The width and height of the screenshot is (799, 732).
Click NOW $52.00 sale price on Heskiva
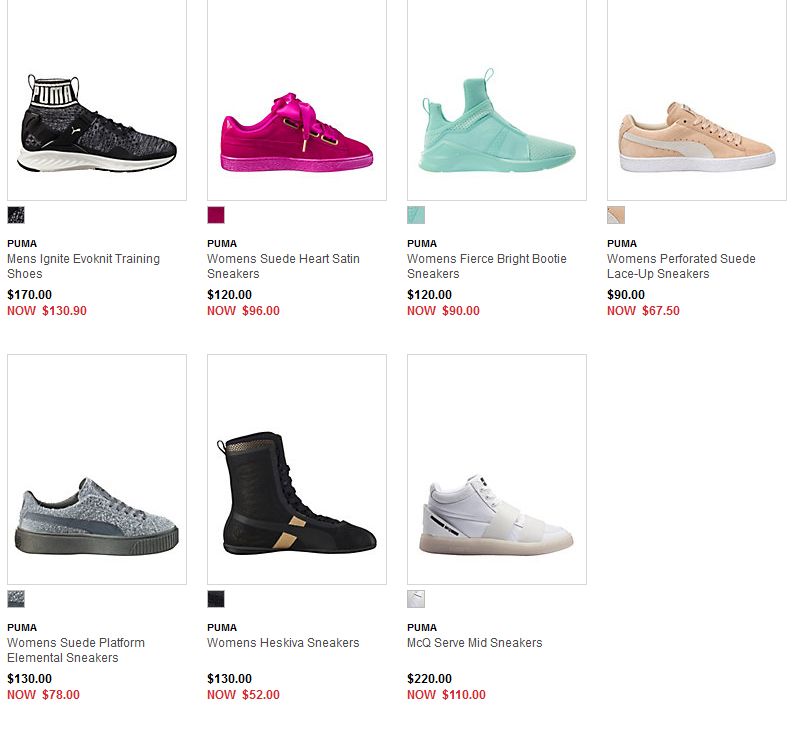tap(244, 695)
